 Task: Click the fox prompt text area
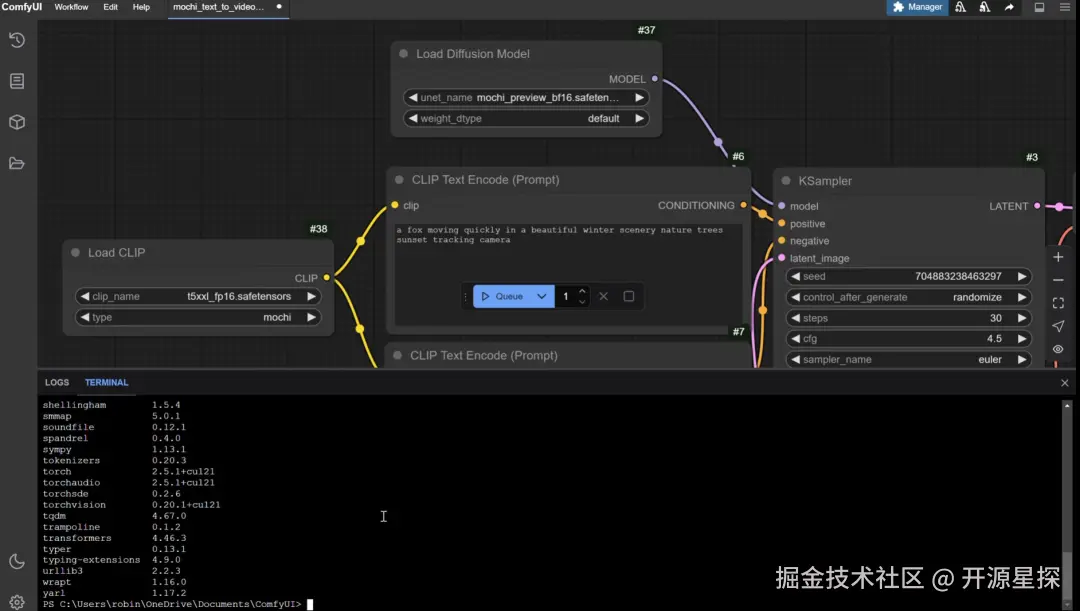click(568, 274)
